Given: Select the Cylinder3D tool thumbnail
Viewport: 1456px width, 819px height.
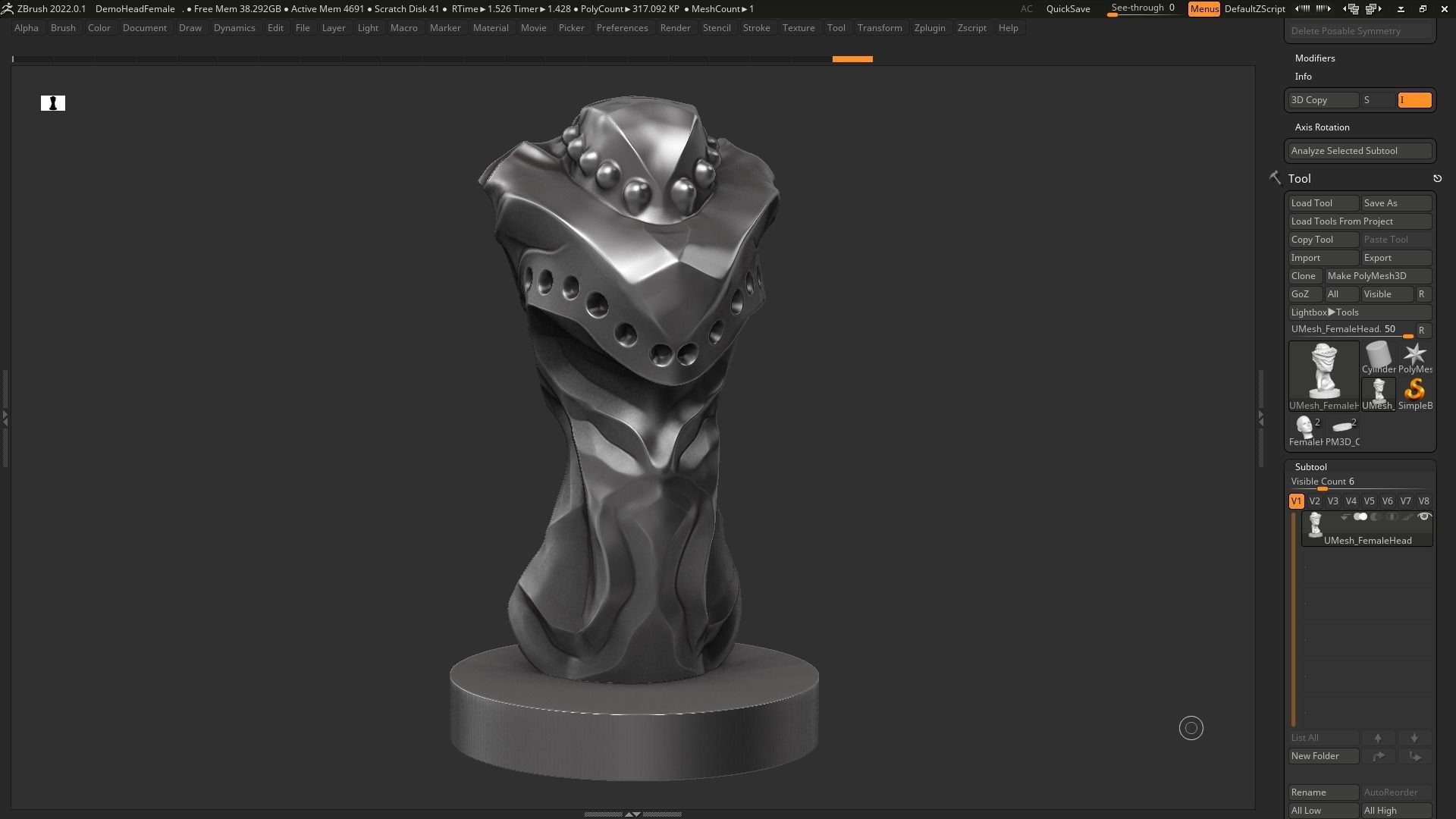Looking at the screenshot, I should (x=1379, y=357).
